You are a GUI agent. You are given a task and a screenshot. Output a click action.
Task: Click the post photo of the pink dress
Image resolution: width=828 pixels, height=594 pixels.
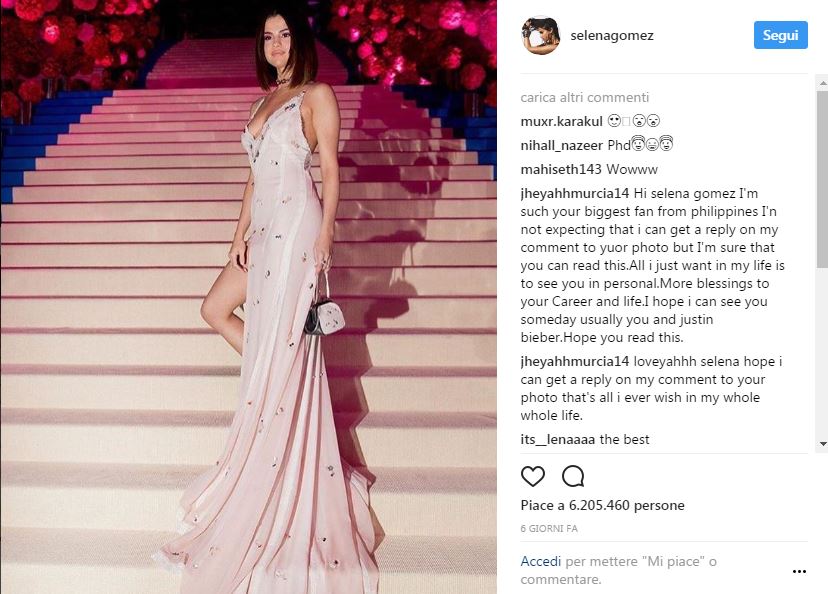[248, 297]
